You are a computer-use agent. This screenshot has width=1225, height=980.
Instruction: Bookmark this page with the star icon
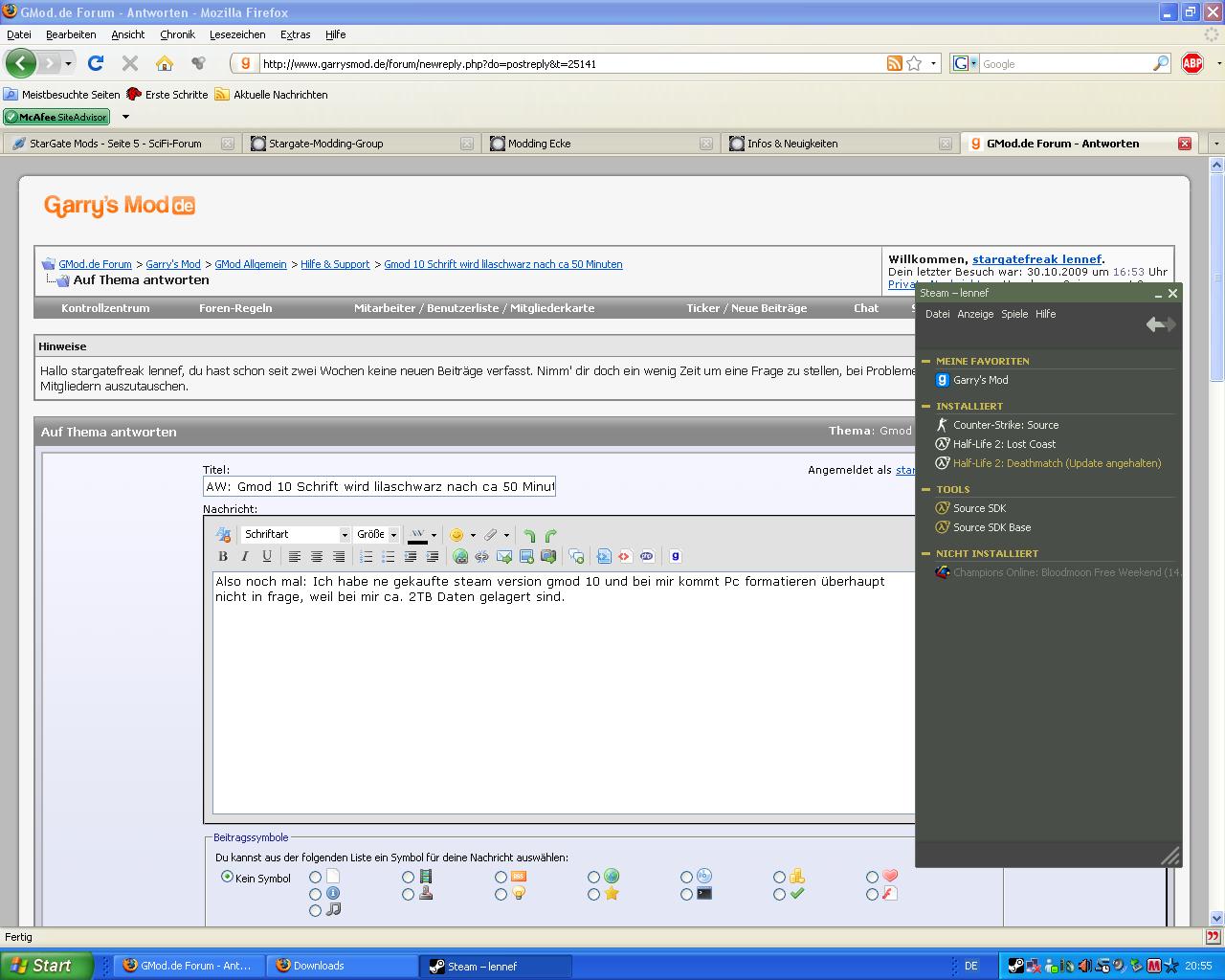pos(914,63)
